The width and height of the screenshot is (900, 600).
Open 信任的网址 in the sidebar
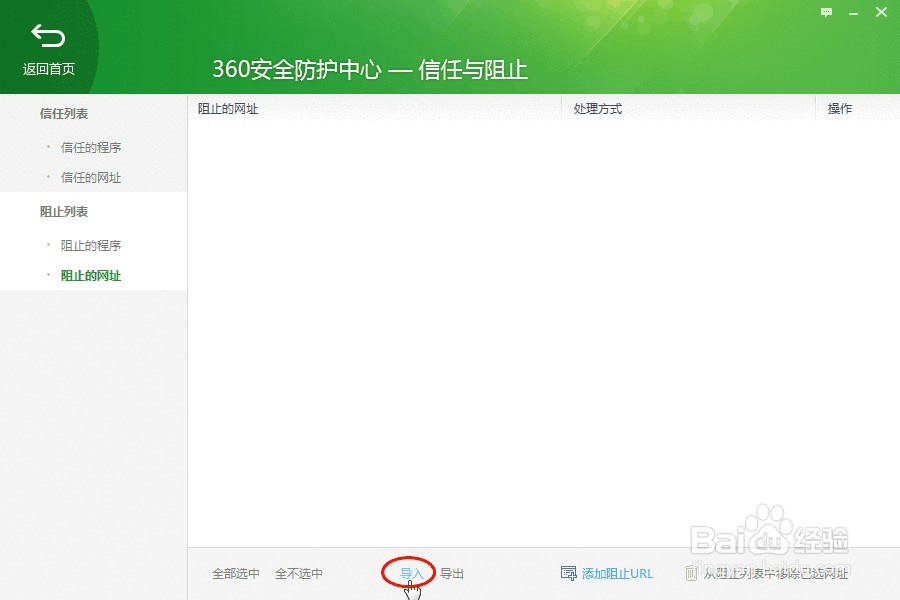91,177
